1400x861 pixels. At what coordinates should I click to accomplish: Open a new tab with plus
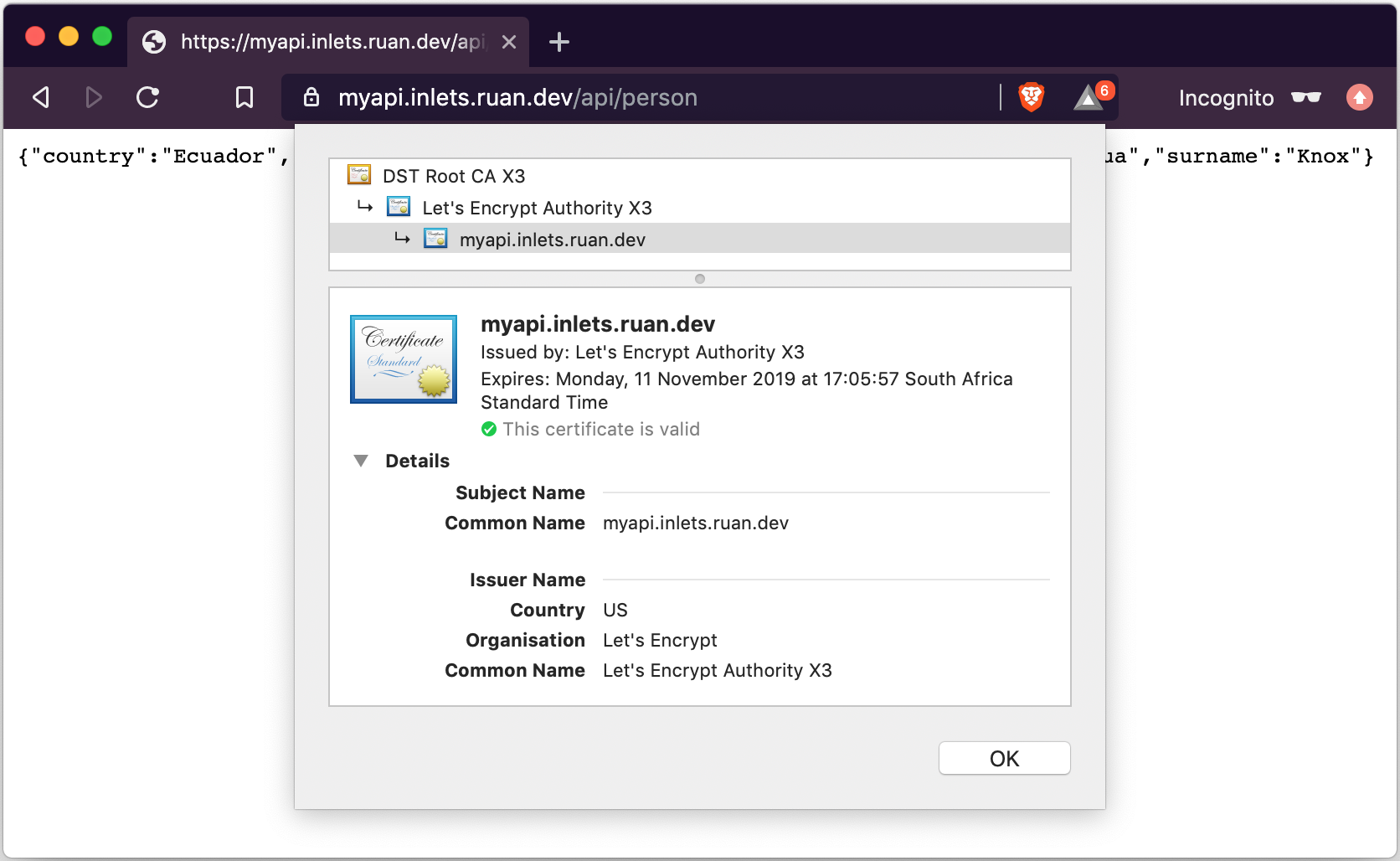pos(559,42)
